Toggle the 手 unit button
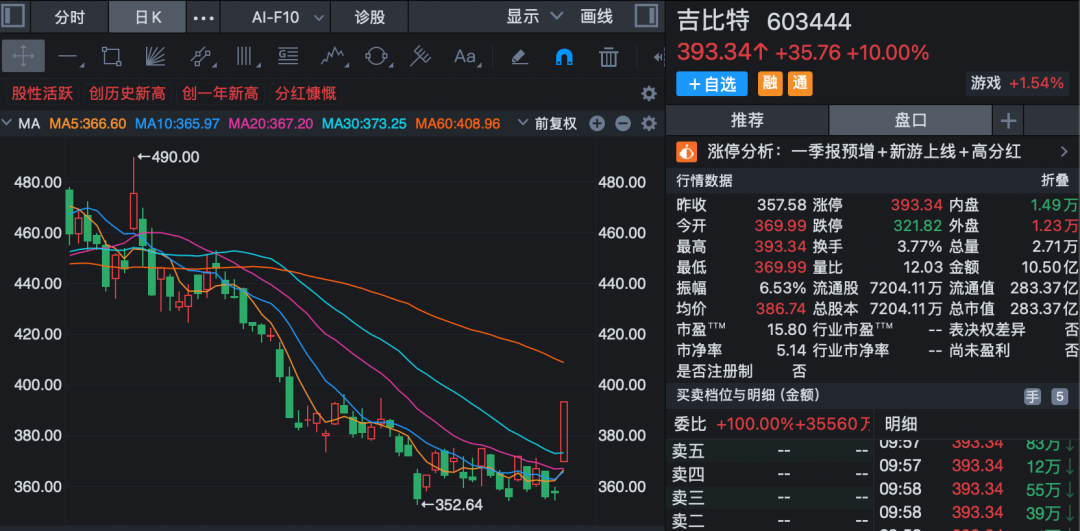The width and height of the screenshot is (1080, 531). (1032, 397)
